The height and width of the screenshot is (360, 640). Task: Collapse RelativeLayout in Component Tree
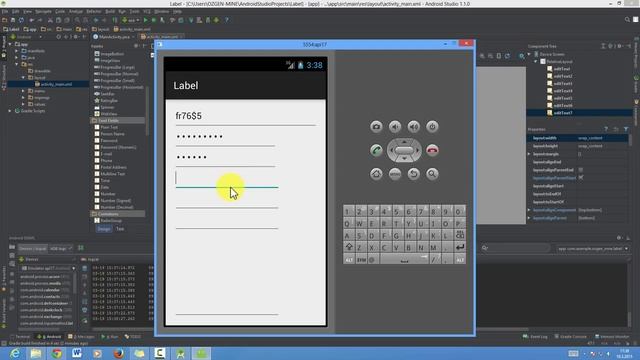tap(536, 62)
